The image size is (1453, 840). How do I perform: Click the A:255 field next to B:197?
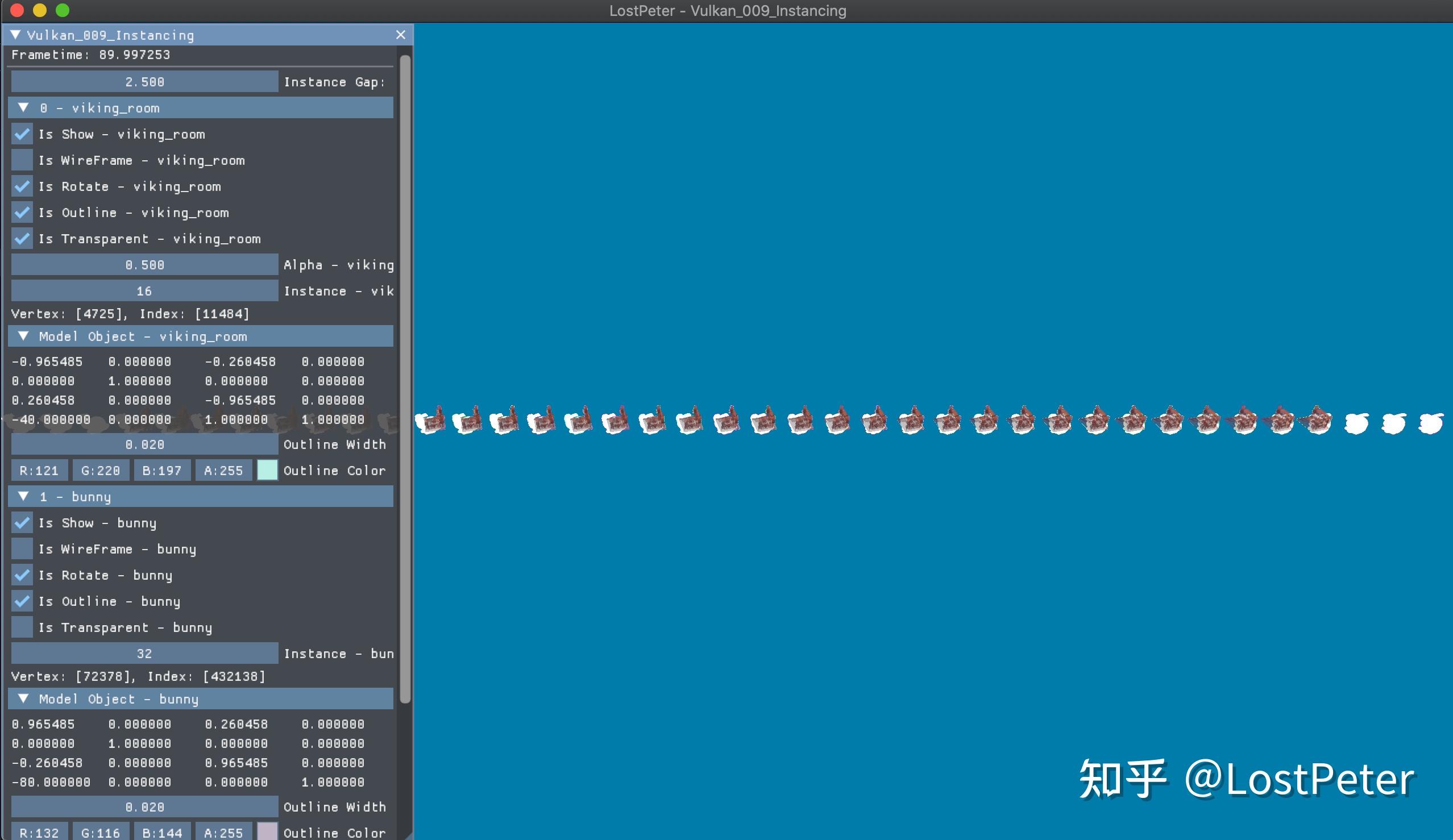(x=224, y=471)
